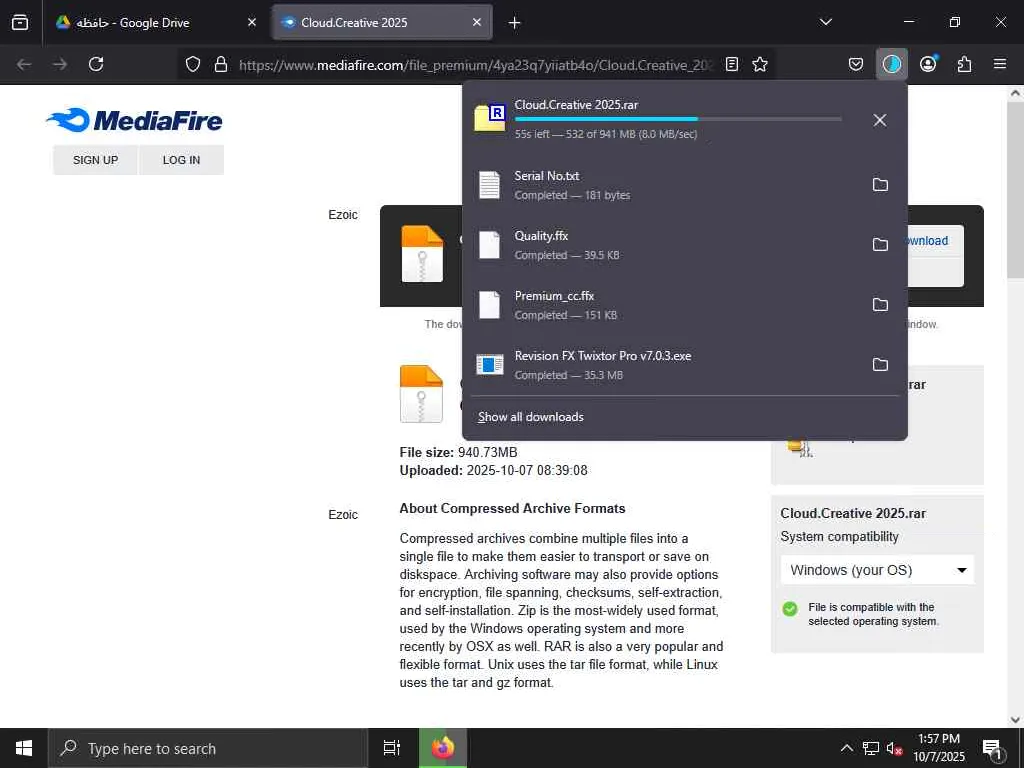The image size is (1024, 768).
Task: Click the taskbar search box
Action: [208, 748]
